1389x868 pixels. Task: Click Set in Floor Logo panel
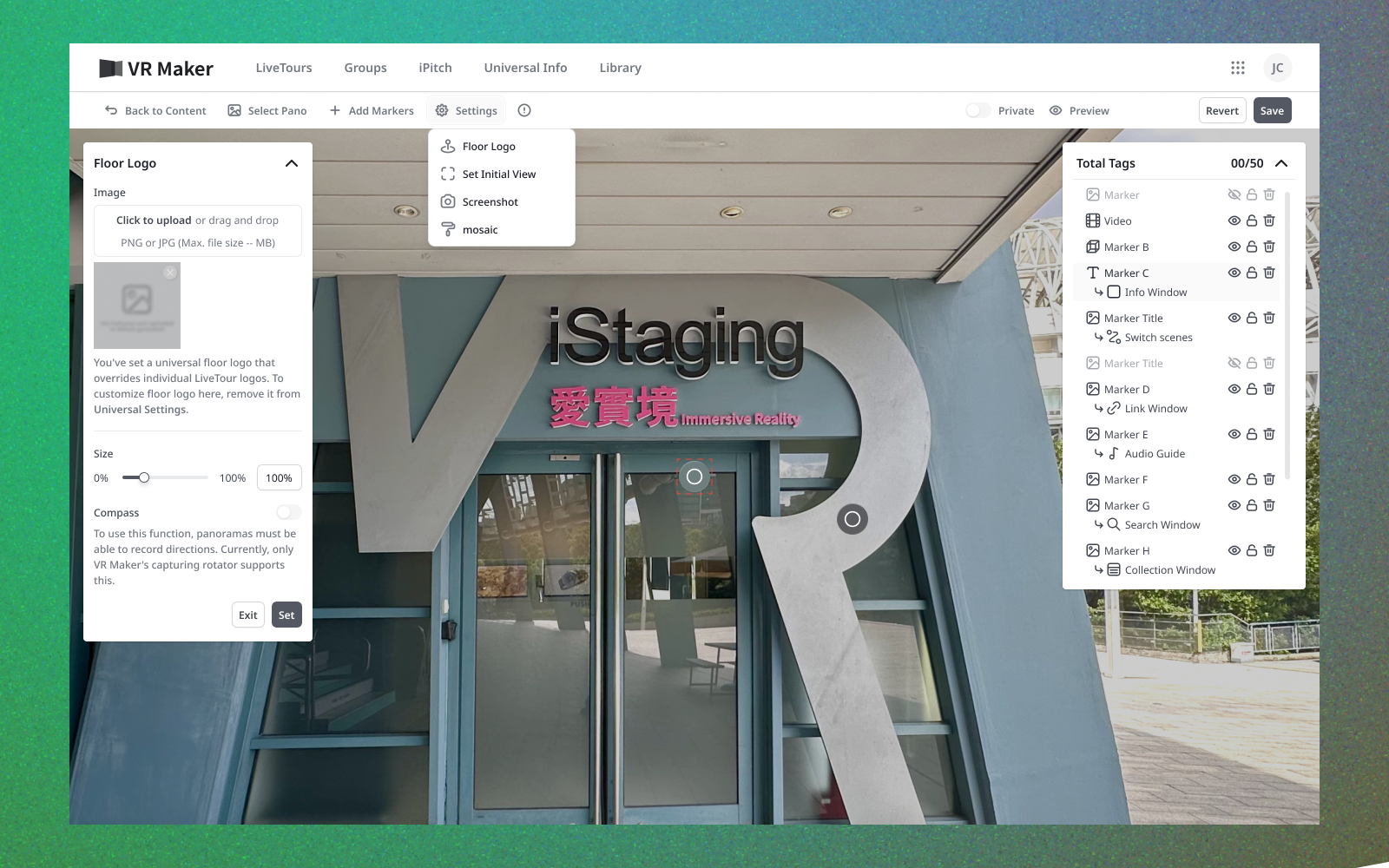point(286,615)
